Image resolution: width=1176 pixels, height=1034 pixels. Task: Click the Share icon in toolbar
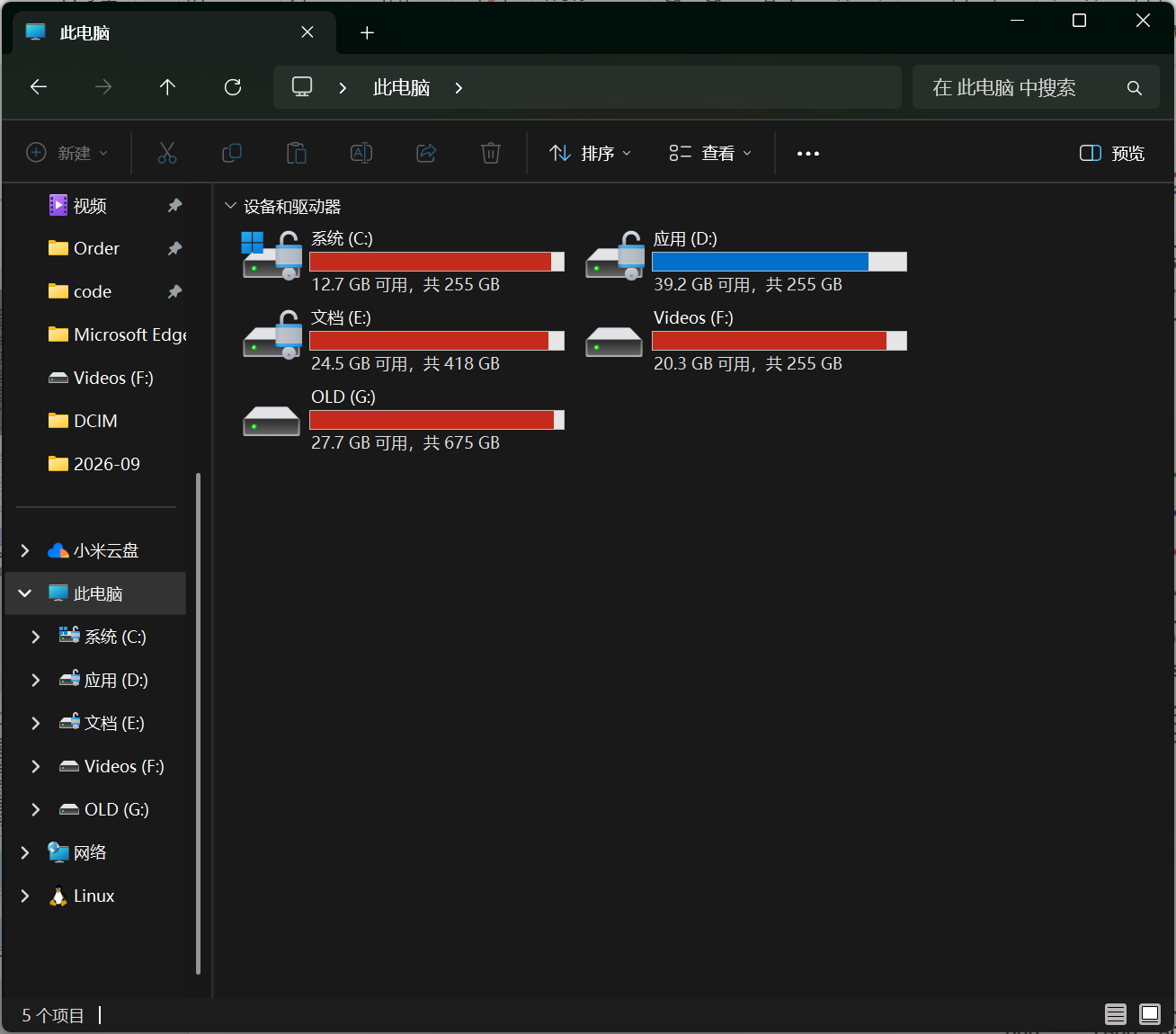(x=426, y=153)
